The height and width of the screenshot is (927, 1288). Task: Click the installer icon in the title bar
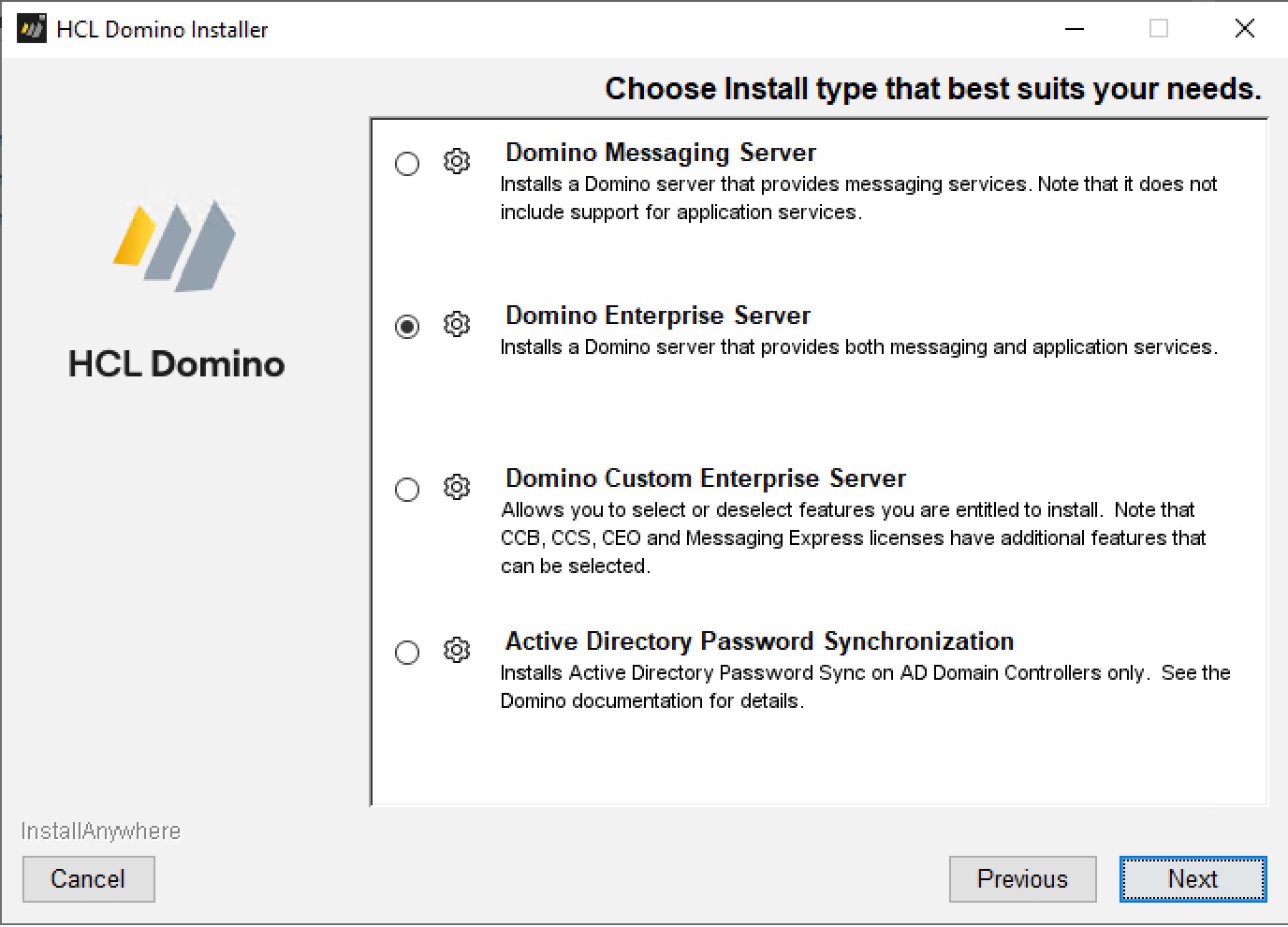31,27
